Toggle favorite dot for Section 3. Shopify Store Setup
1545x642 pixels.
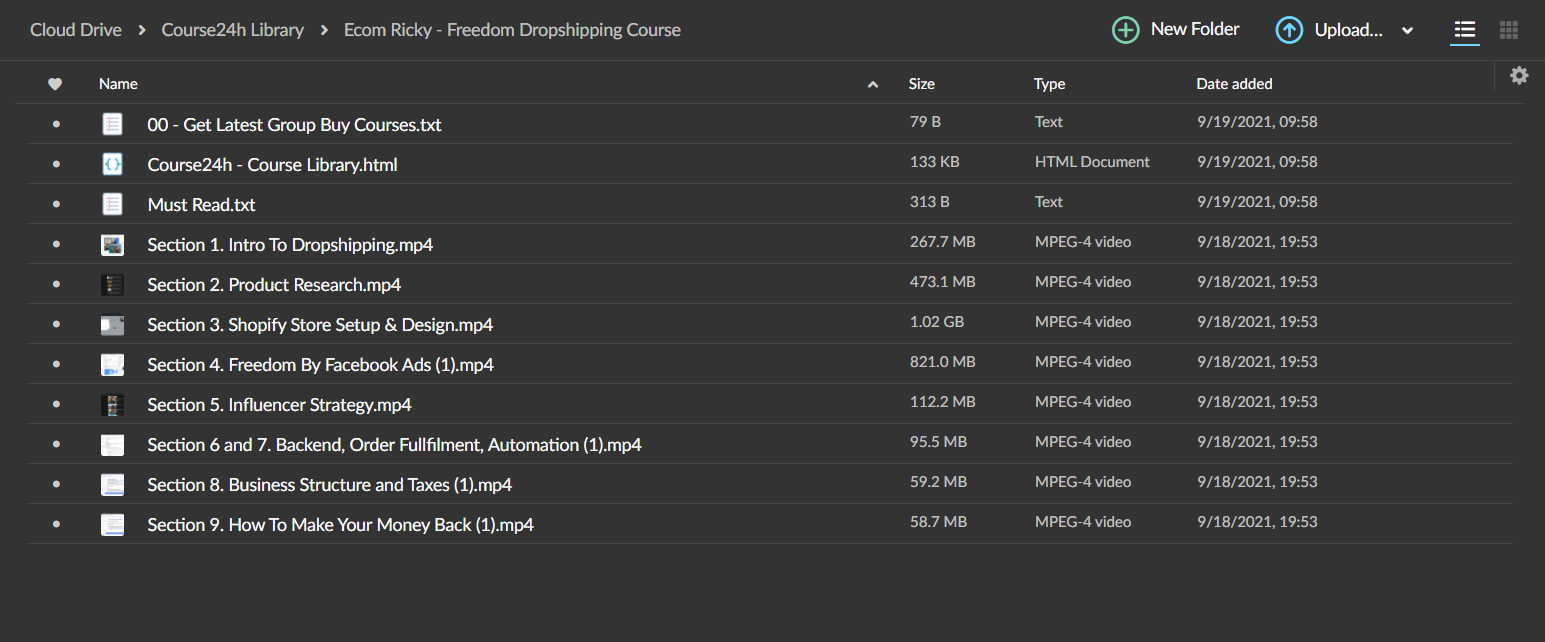[56, 324]
